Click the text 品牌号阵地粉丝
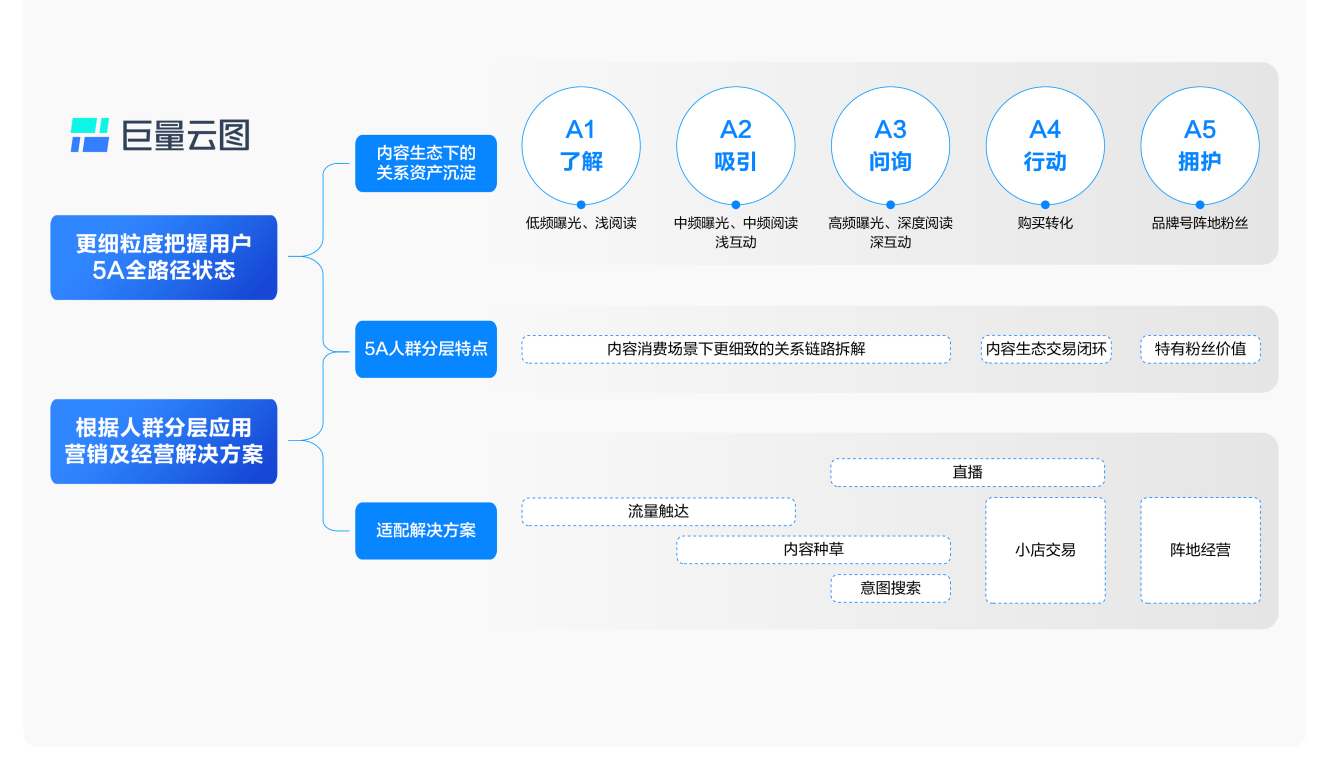This screenshot has width=1329, height=770. point(1200,223)
